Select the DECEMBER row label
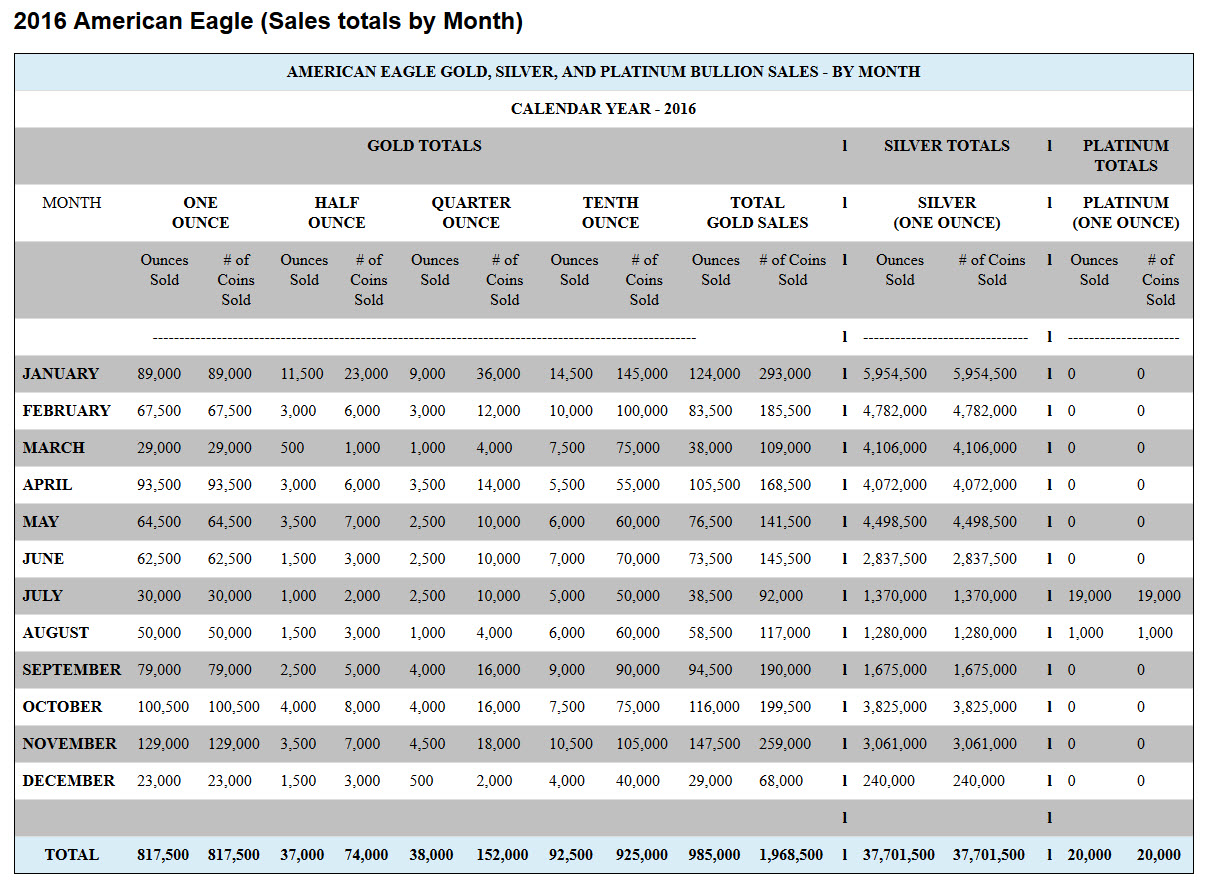The image size is (1206, 883). point(69,781)
